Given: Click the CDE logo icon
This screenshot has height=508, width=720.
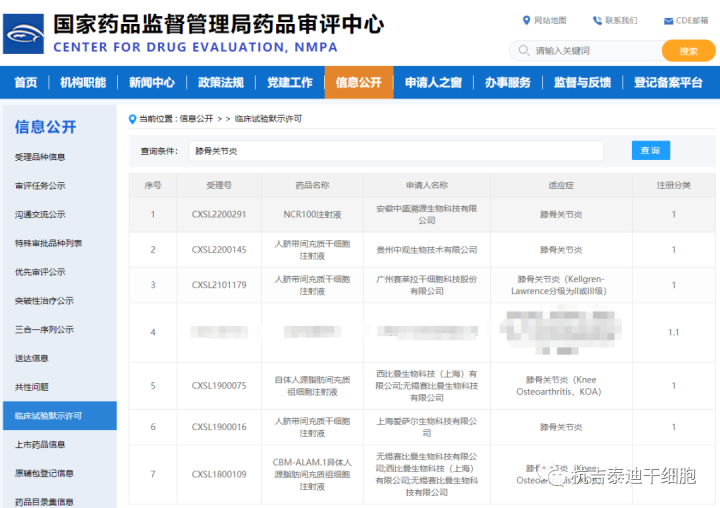Looking at the screenshot, I should click(x=23, y=34).
